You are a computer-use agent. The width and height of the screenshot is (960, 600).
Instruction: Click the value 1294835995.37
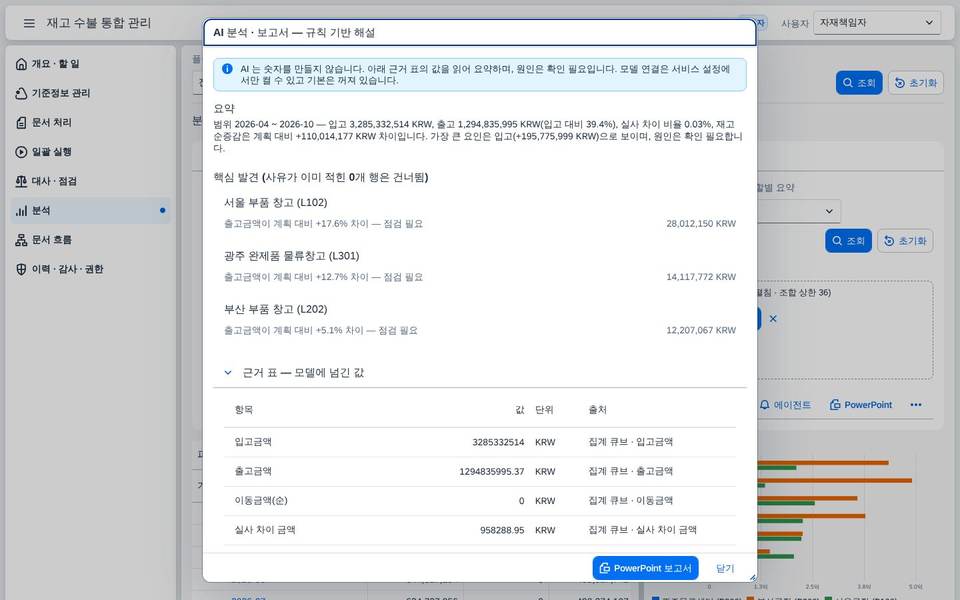pos(492,471)
